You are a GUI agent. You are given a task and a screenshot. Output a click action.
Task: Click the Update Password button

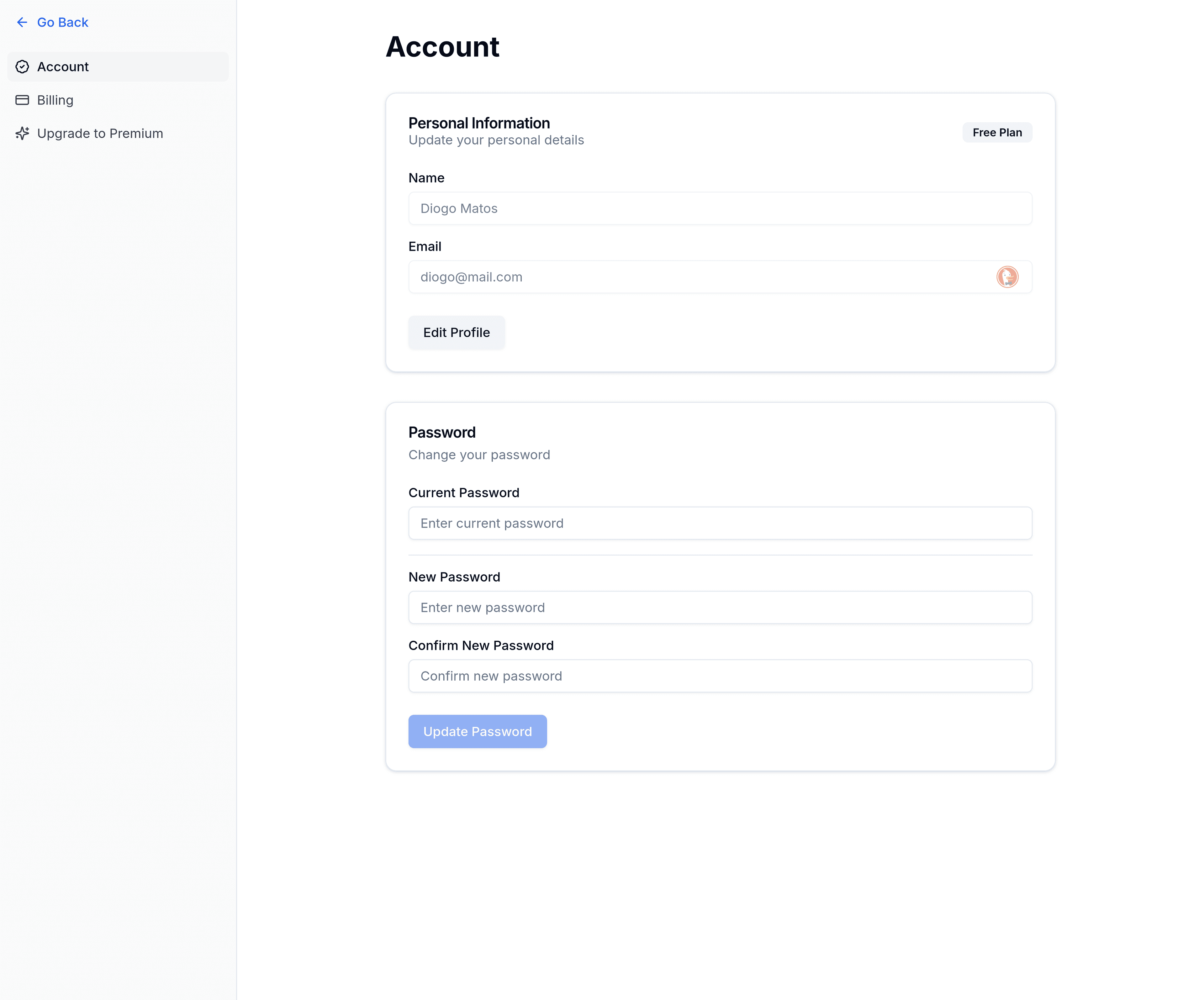(477, 731)
